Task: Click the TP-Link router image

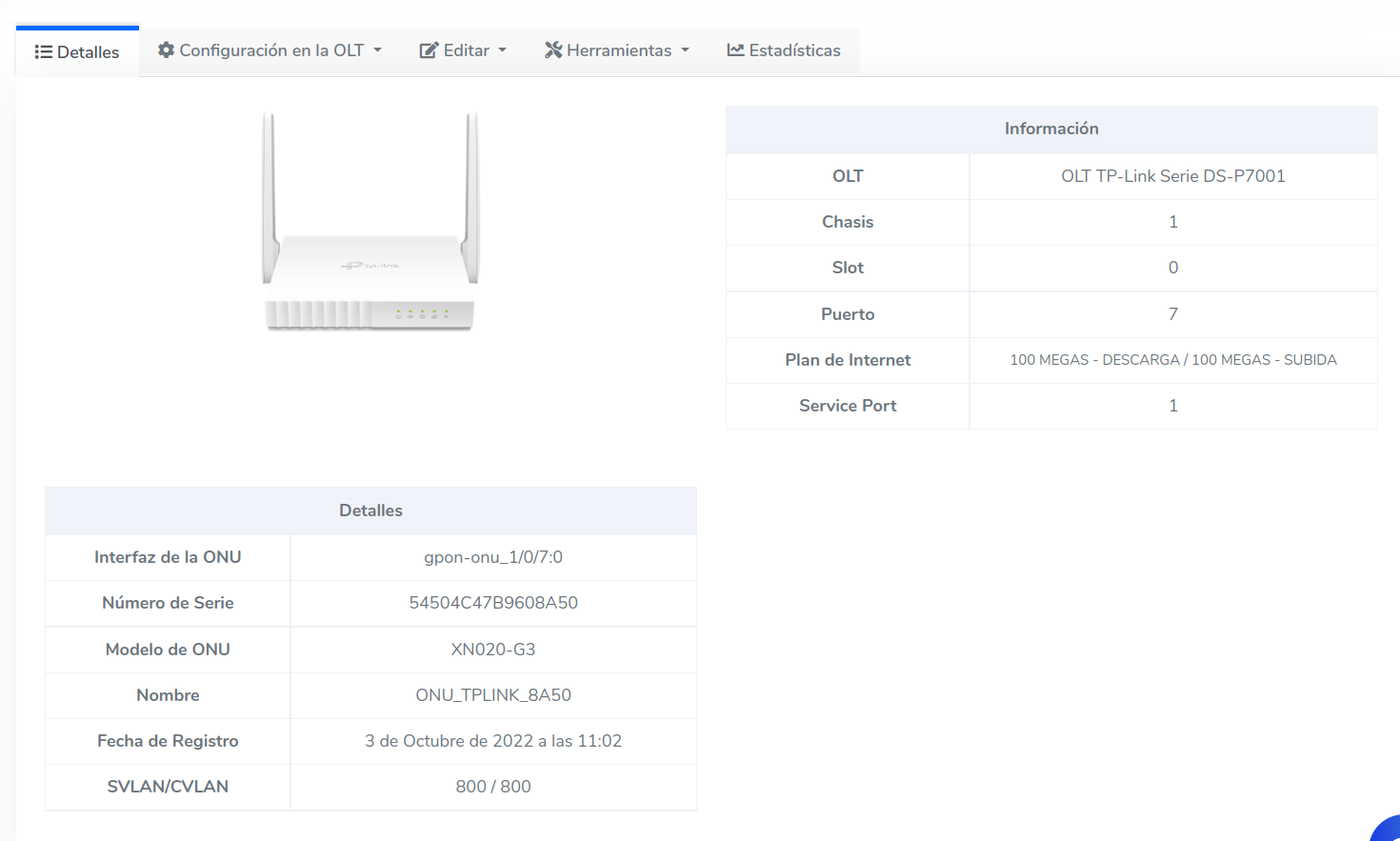Action: 370,222
